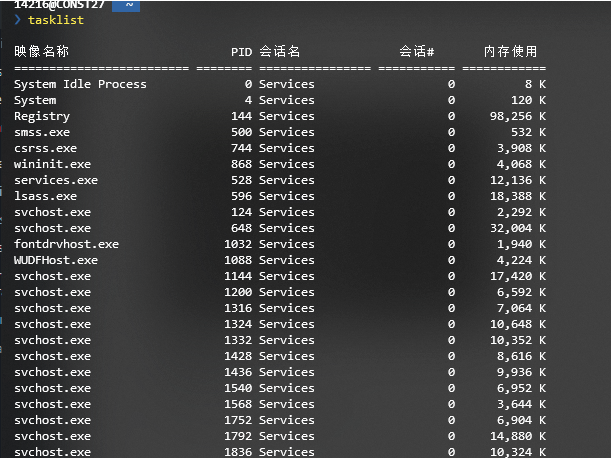Click the '~' directory segment in prompt
Image resolution: width=611 pixels, height=458 pixels.
click(126, 5)
